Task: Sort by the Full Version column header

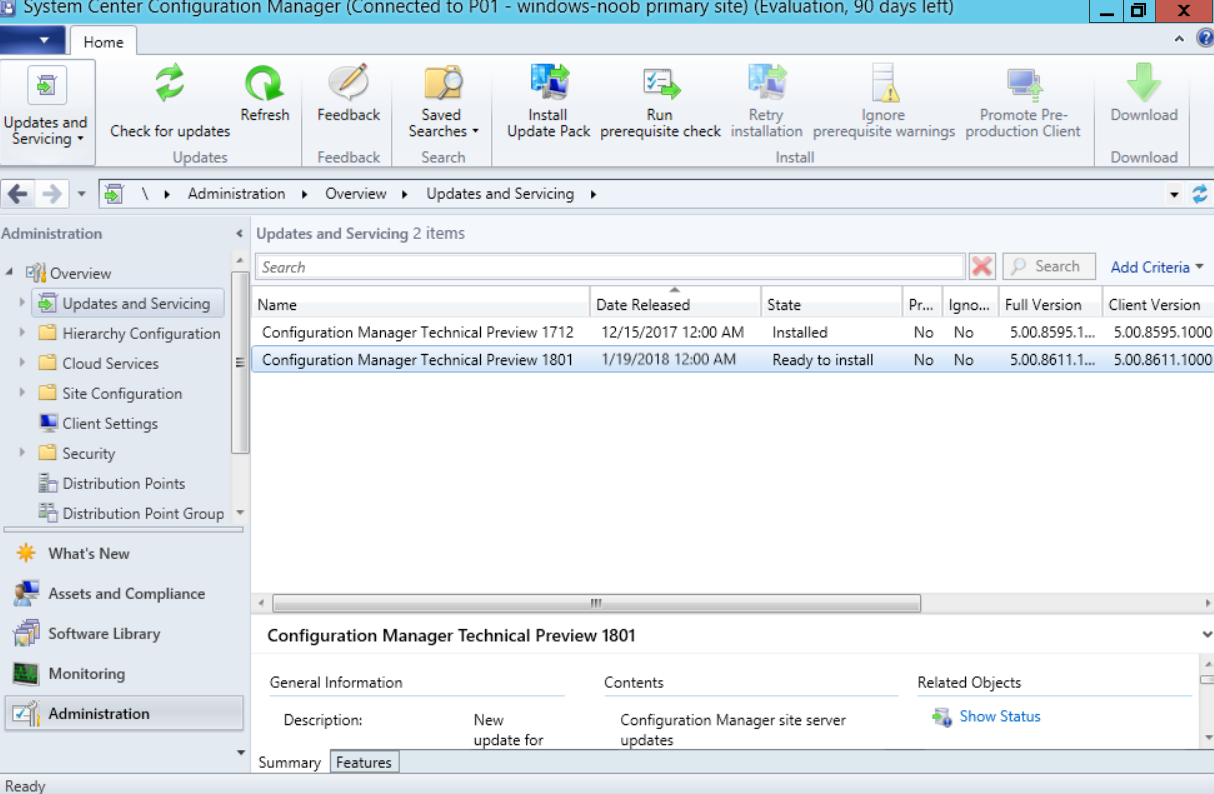Action: click(1050, 304)
